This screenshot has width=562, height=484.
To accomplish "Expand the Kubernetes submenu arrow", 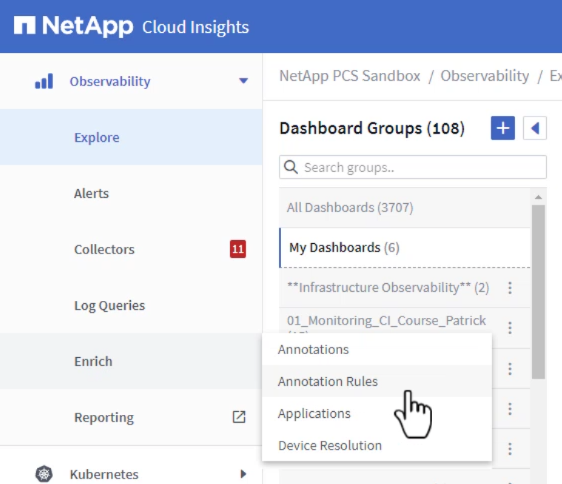I will point(243,474).
